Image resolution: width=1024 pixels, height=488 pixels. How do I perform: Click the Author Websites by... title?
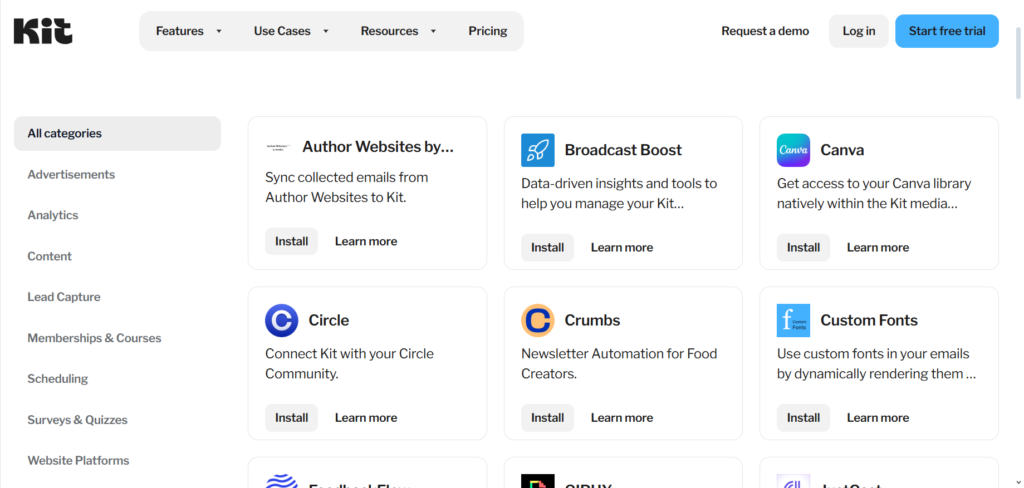pyautogui.click(x=377, y=147)
